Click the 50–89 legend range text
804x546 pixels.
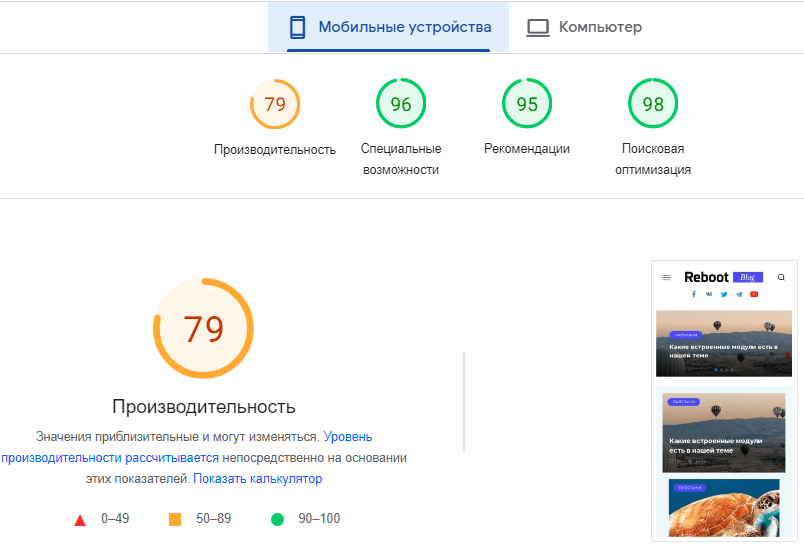click(213, 518)
